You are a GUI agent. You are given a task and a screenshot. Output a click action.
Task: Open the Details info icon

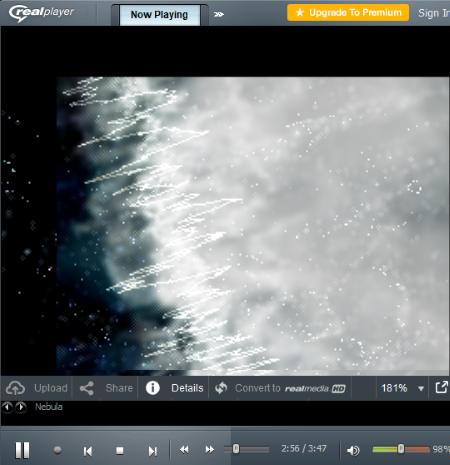(x=153, y=388)
